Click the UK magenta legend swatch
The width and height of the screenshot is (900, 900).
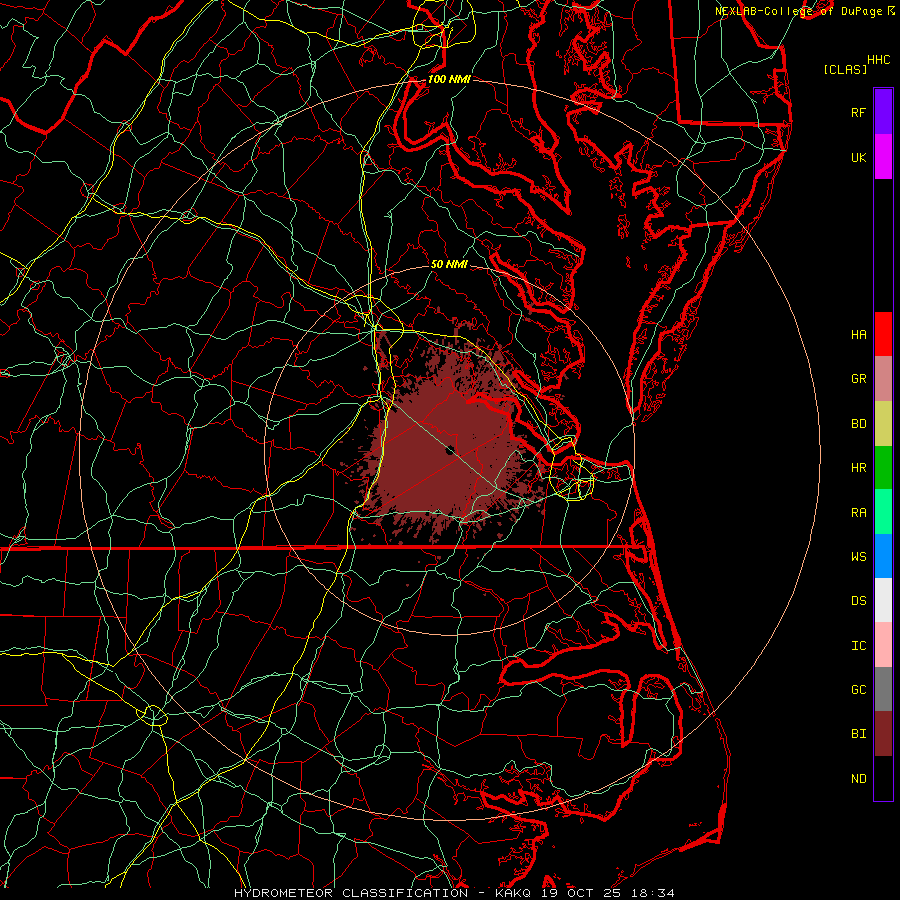click(883, 157)
